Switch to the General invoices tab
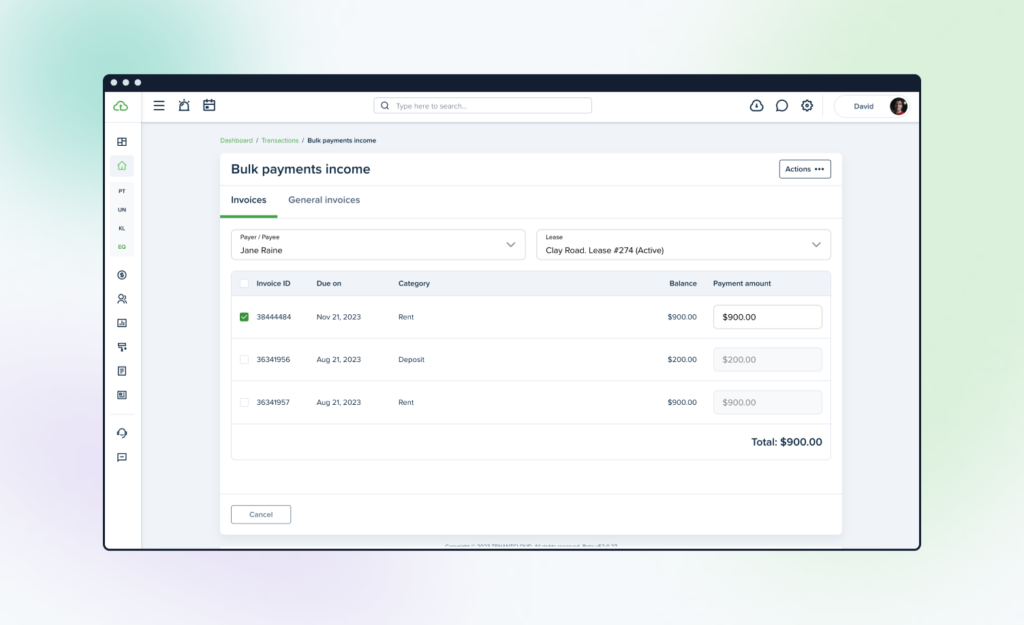Screen dimensions: 1024x625 [324, 200]
